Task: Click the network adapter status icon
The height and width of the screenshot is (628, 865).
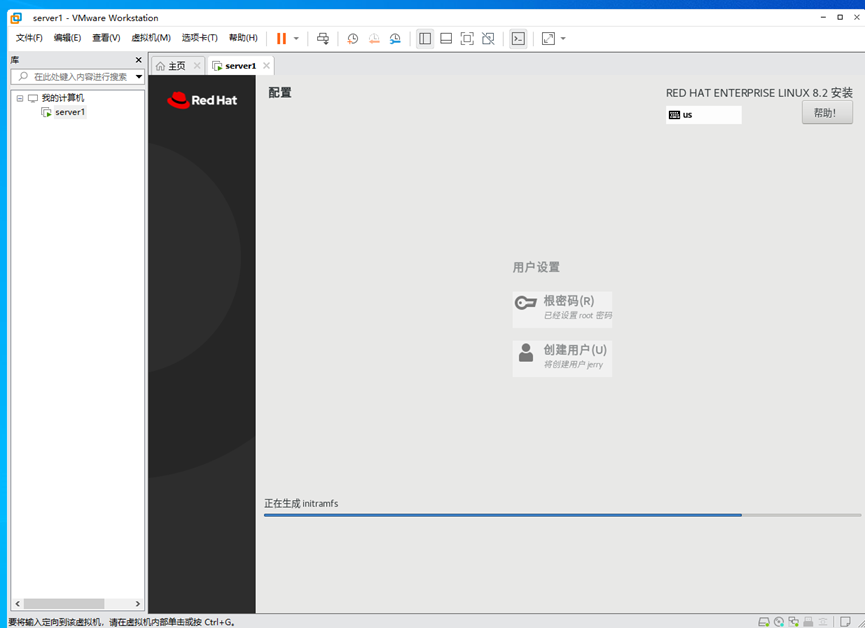Action: coord(794,622)
